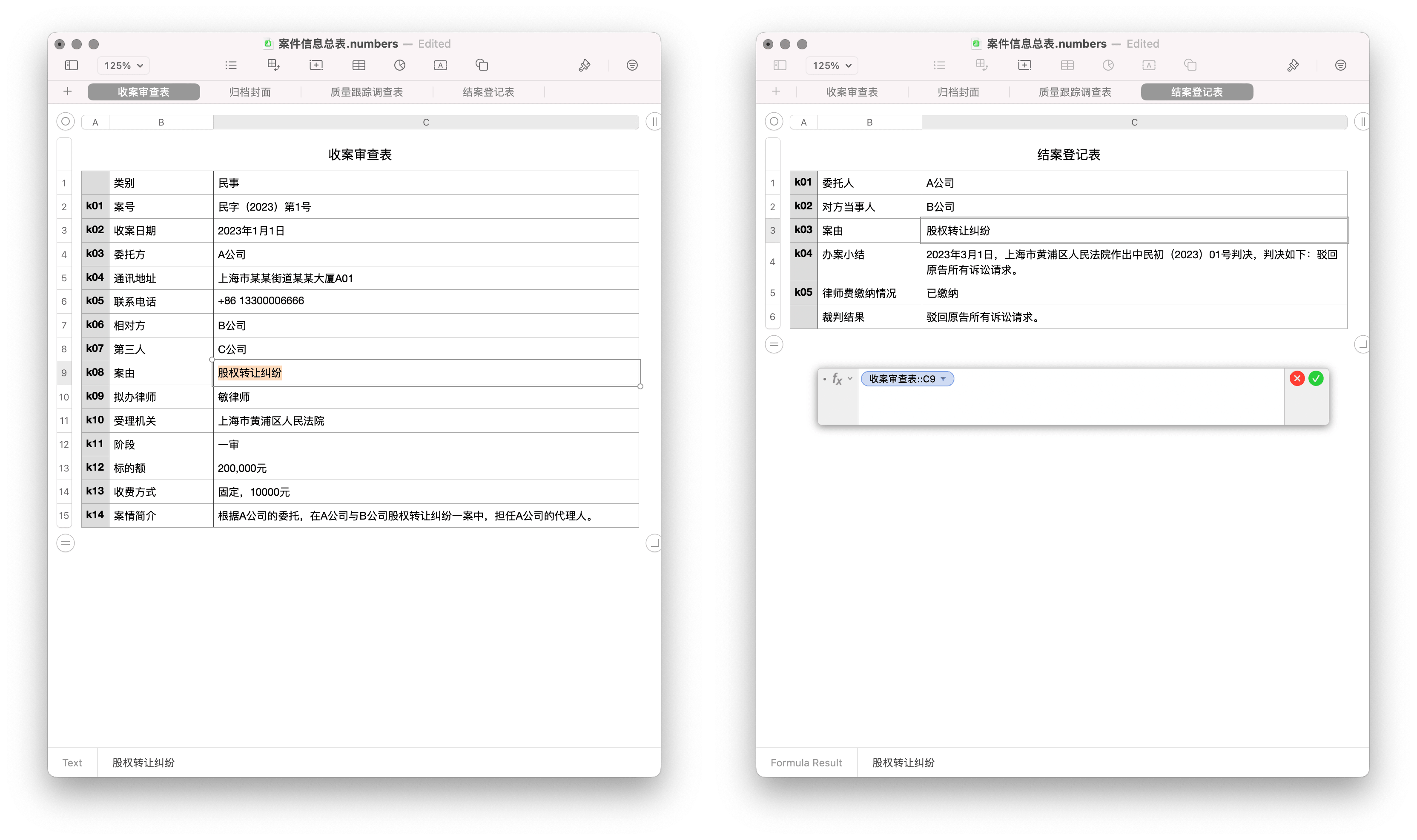The height and width of the screenshot is (840, 1417).
Task: Switch to 质量跟踪调查表 tab in left window
Action: pyautogui.click(x=367, y=91)
